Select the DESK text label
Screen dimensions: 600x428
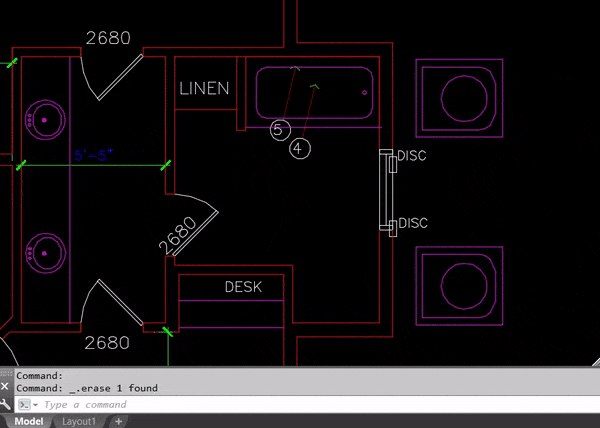pos(243,287)
